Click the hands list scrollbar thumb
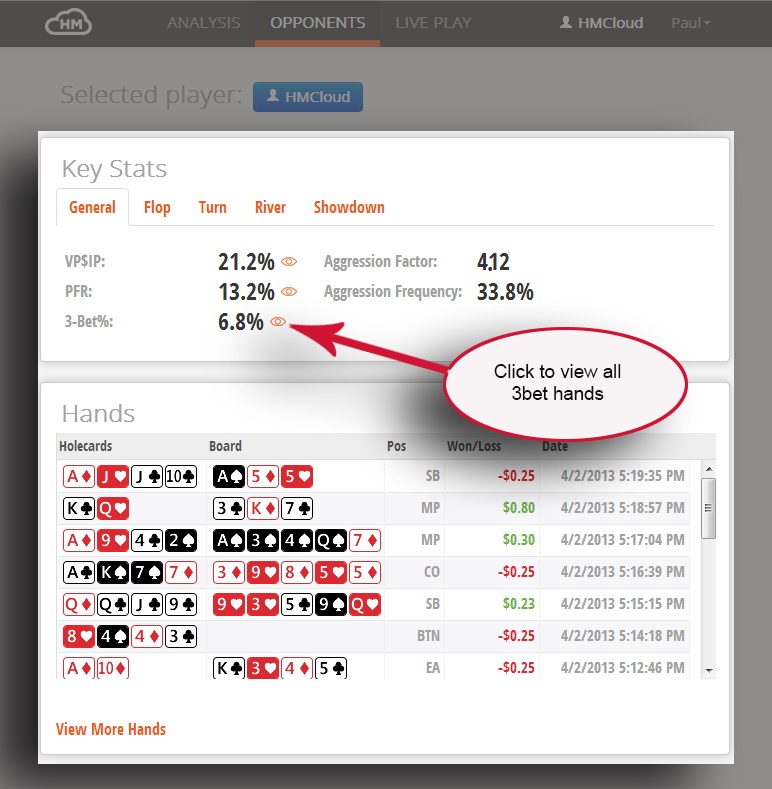 [708, 508]
